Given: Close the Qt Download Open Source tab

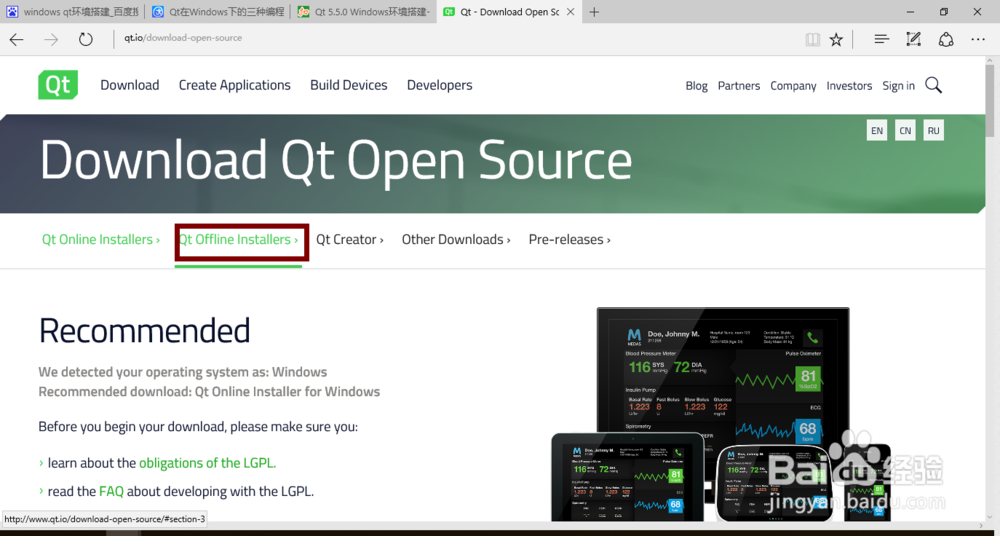Looking at the screenshot, I should point(570,11).
